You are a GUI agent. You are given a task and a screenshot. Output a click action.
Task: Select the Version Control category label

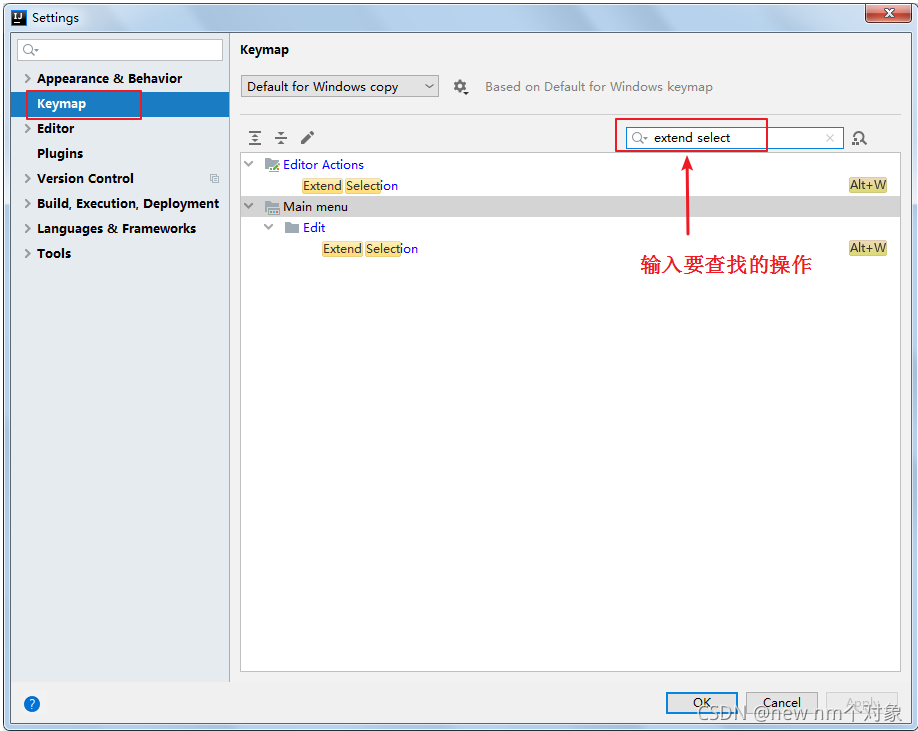point(85,179)
